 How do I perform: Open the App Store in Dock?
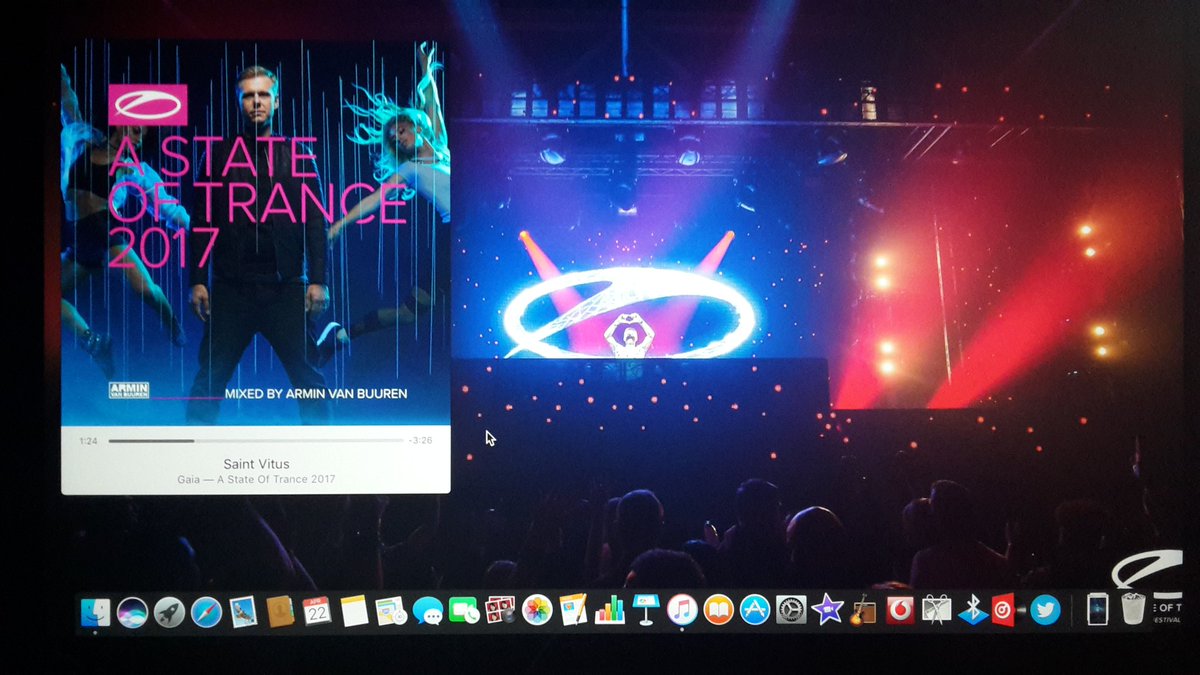[x=754, y=610]
